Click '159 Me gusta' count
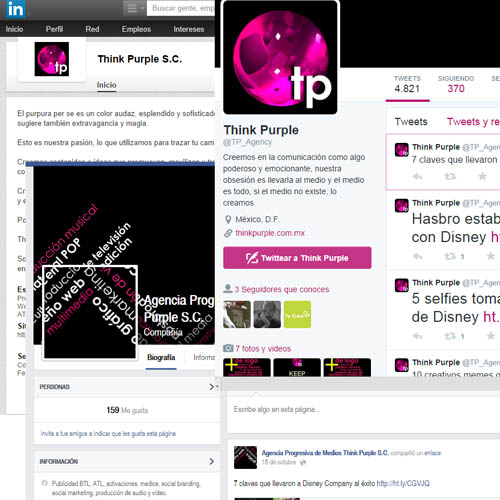500x500 pixels. (x=127, y=410)
